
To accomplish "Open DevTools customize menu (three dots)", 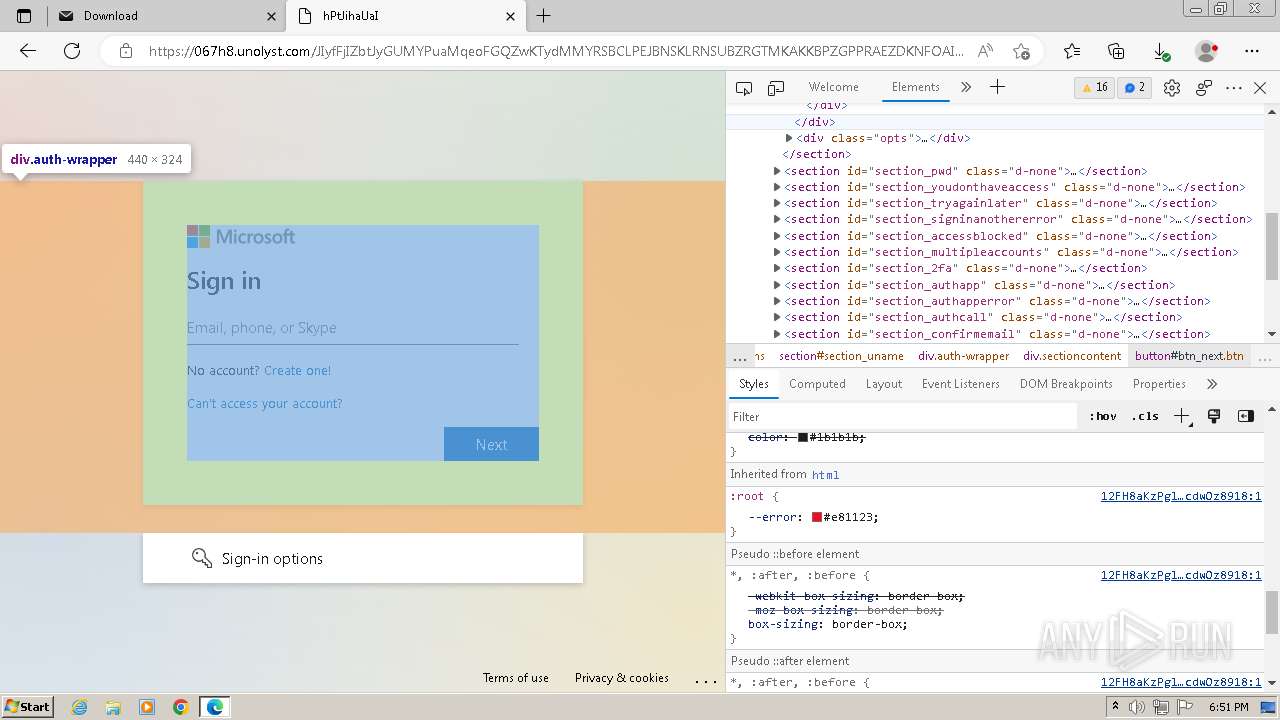I will [1234, 88].
